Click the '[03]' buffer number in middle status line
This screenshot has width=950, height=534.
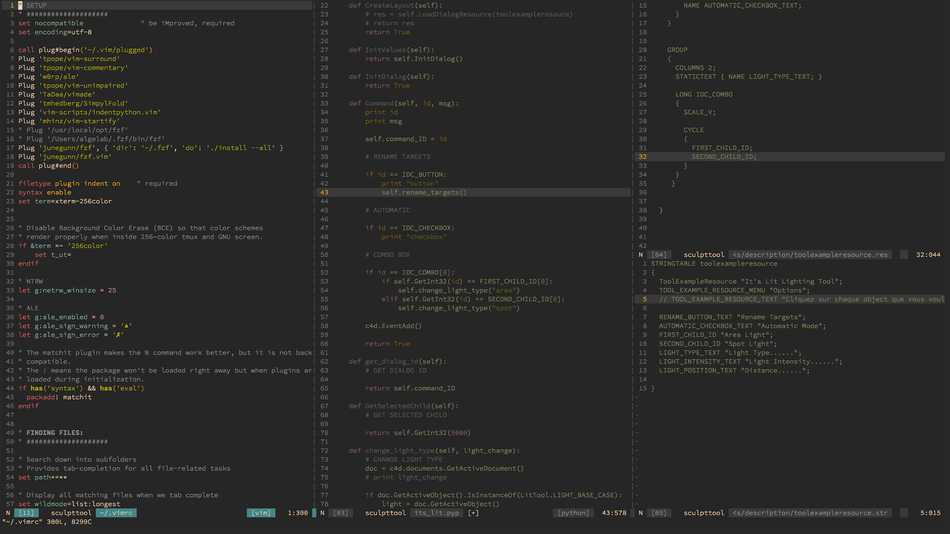(x=341, y=513)
